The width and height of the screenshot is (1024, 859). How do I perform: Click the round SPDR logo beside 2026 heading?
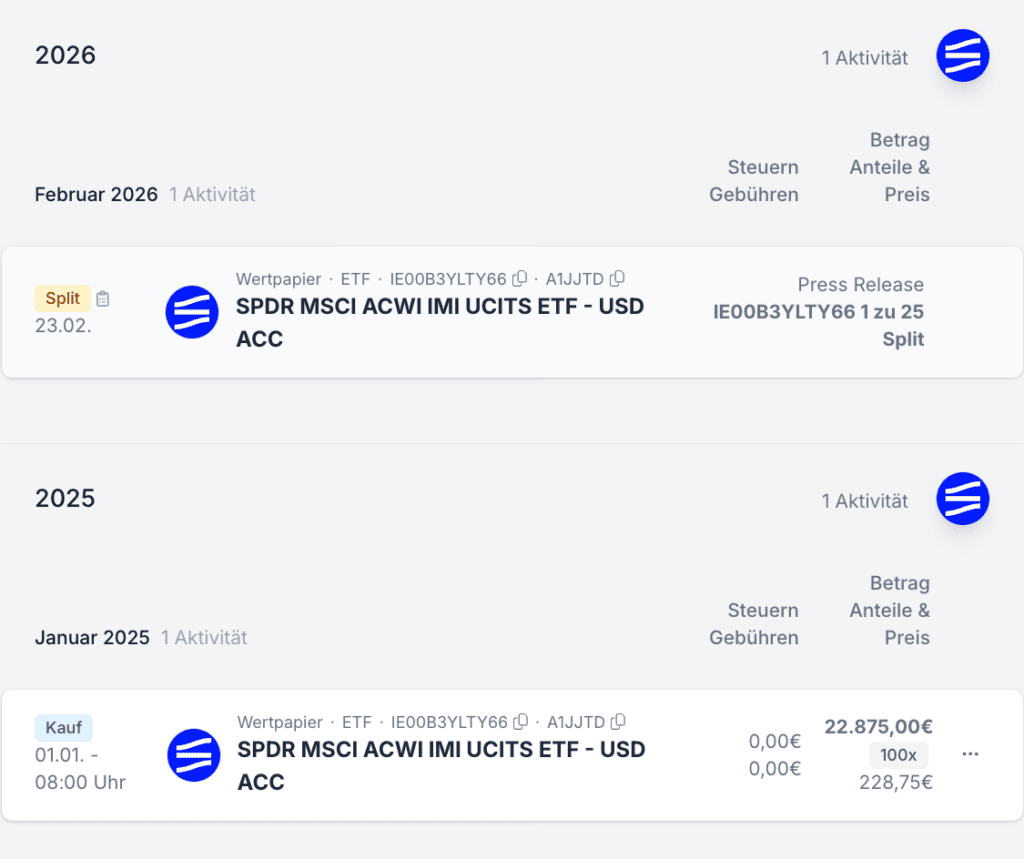click(x=962, y=56)
